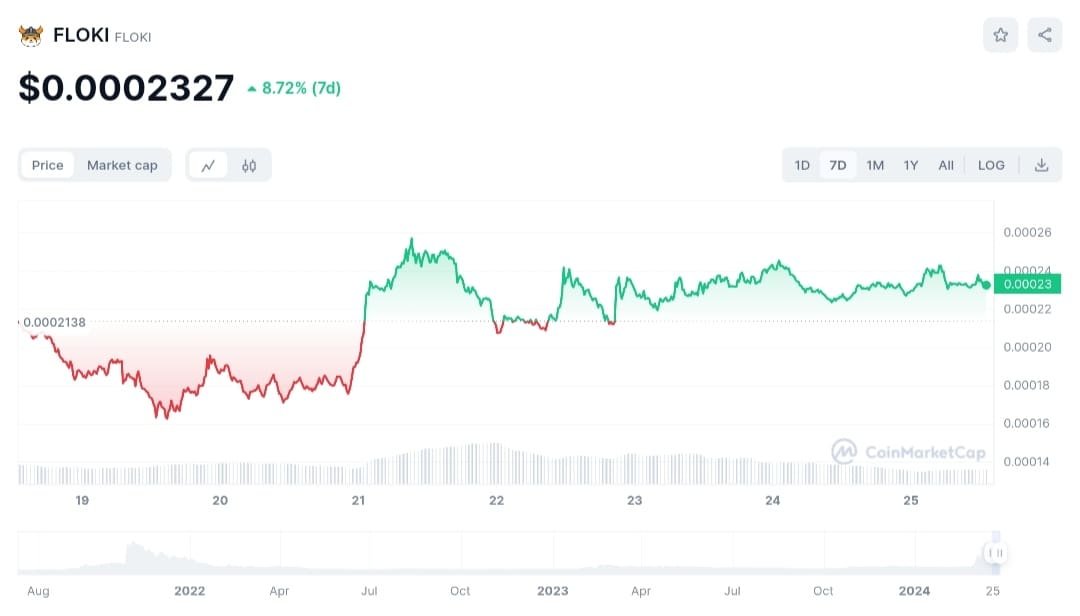Switch to the candlestick chart view
Image resolution: width=1080 pixels, height=616 pixels.
tap(249, 166)
